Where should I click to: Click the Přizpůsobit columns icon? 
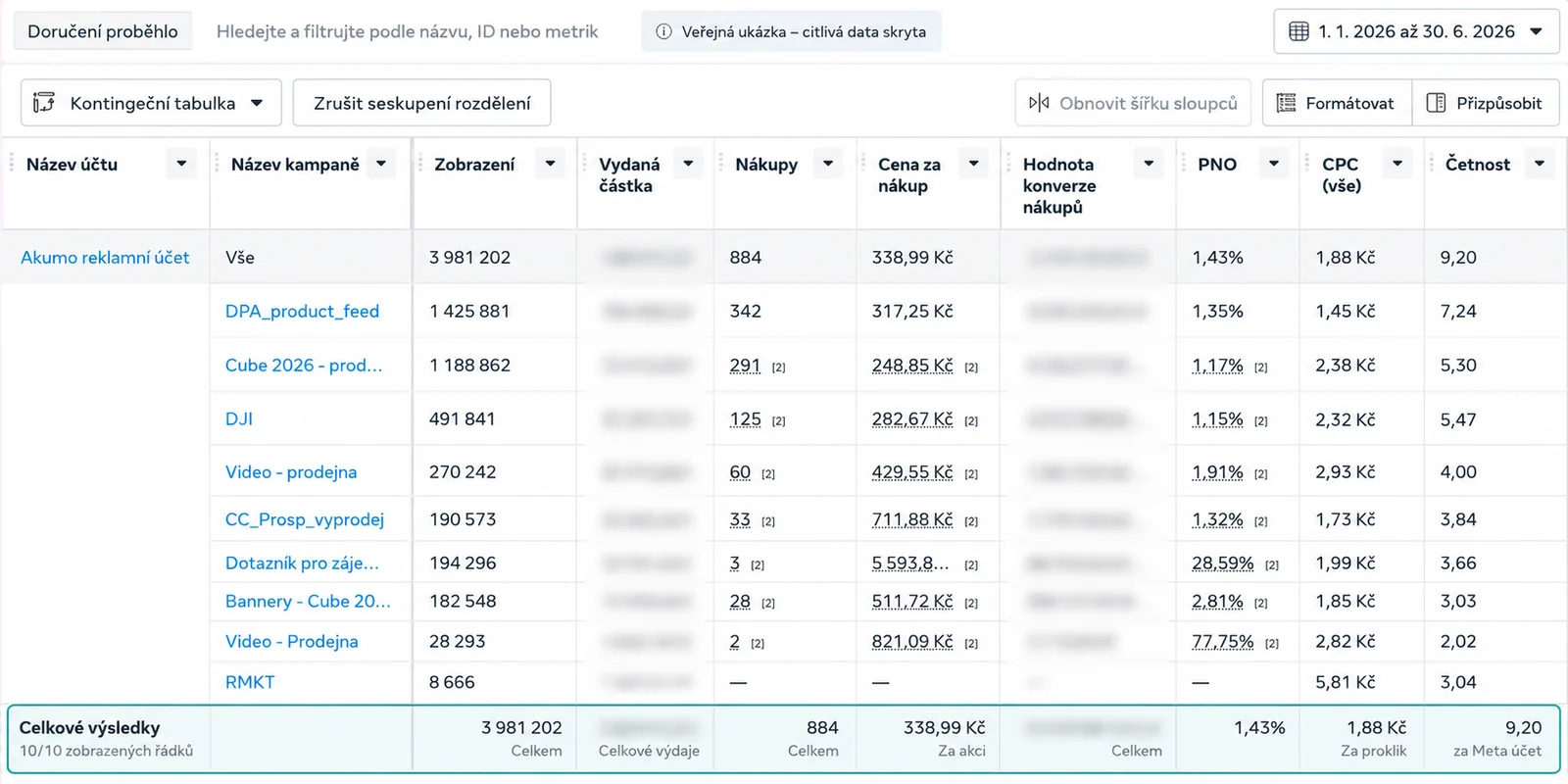pos(1436,103)
